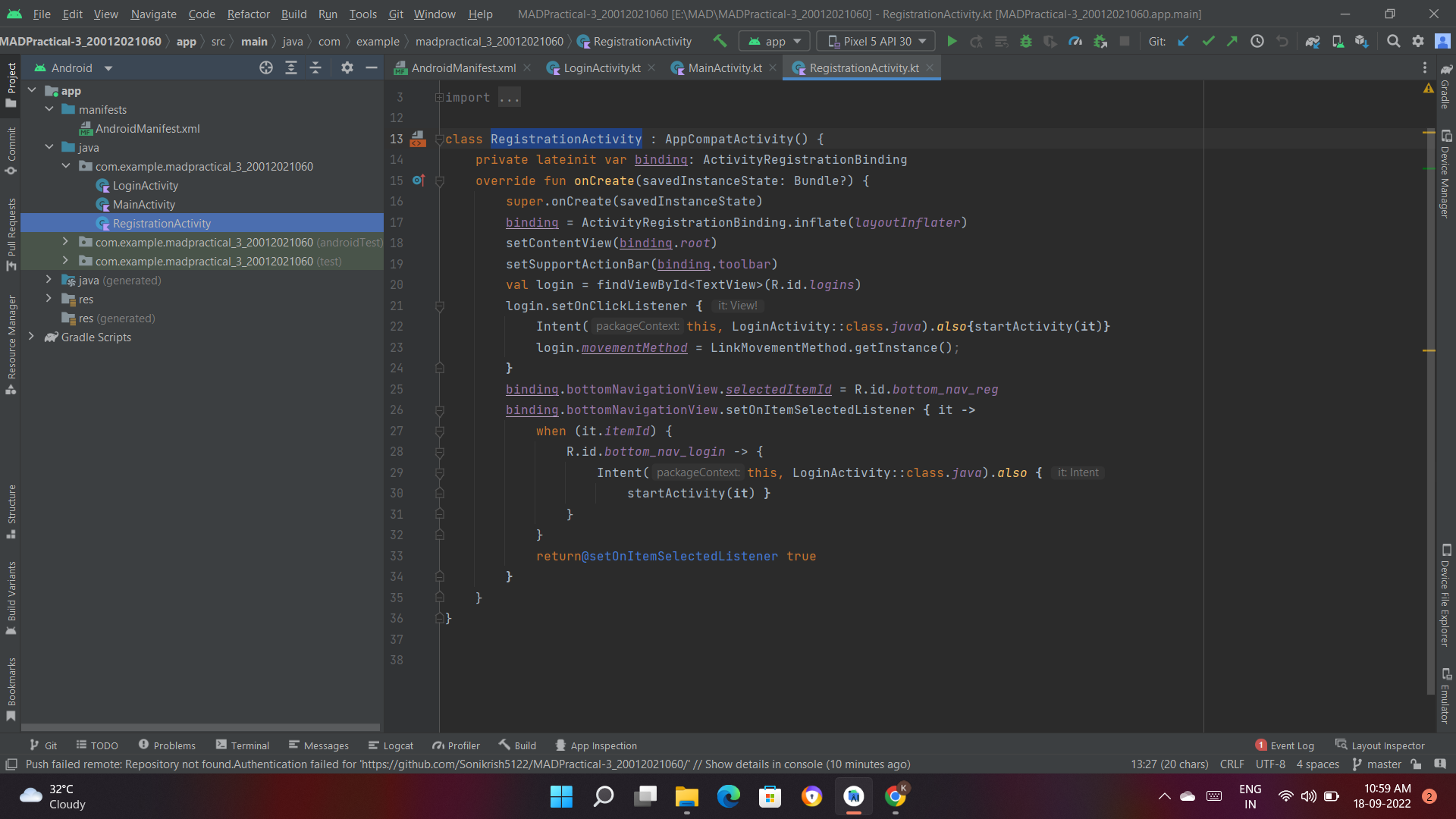Viewport: 1456px width, 819px height.
Task: Switch to AndroidManifest.xml tab
Action: [463, 68]
